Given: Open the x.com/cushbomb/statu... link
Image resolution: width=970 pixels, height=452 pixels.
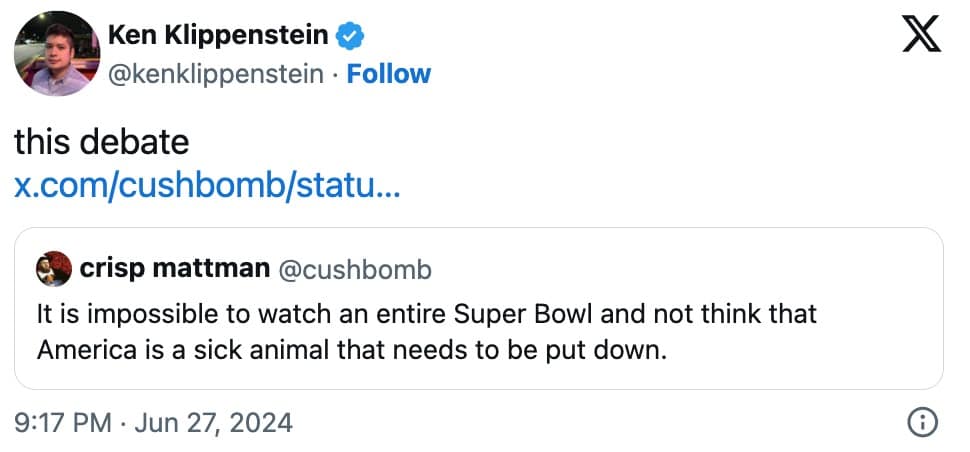Looking at the screenshot, I should tap(207, 186).
